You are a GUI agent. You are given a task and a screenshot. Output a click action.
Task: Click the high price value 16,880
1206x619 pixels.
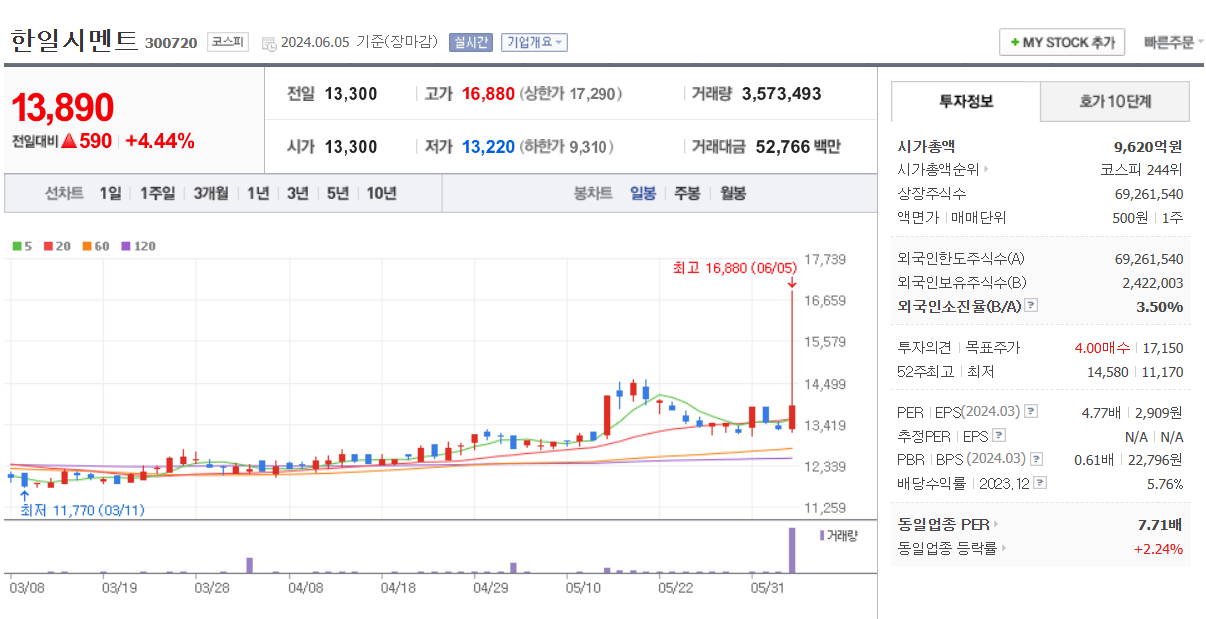(x=488, y=93)
